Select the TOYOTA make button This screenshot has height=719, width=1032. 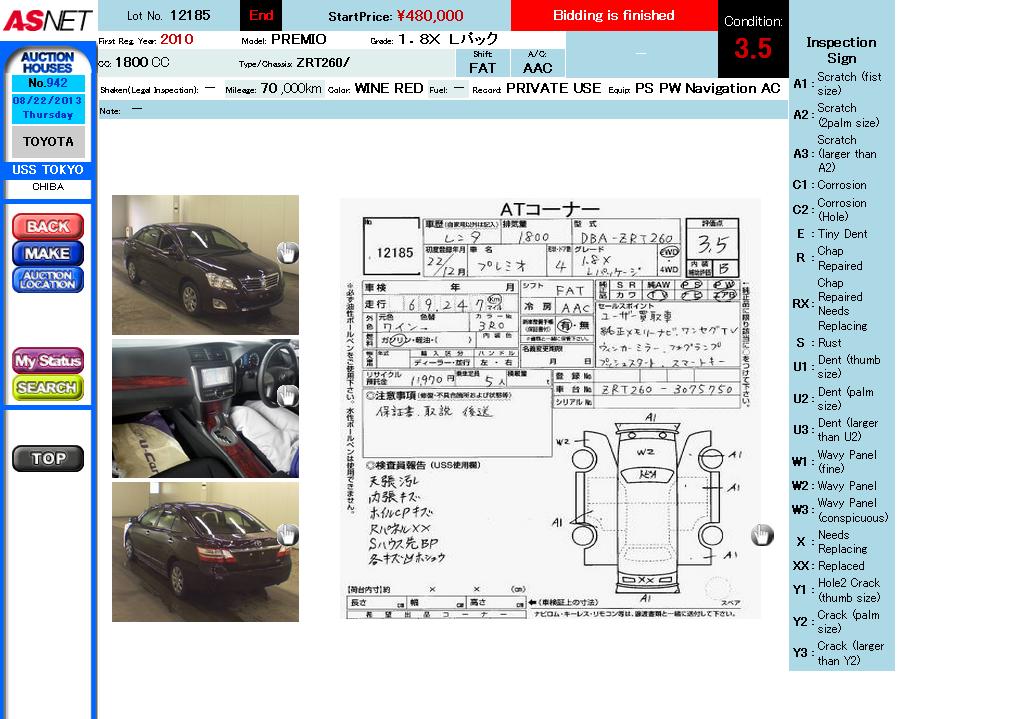[x=48, y=142]
